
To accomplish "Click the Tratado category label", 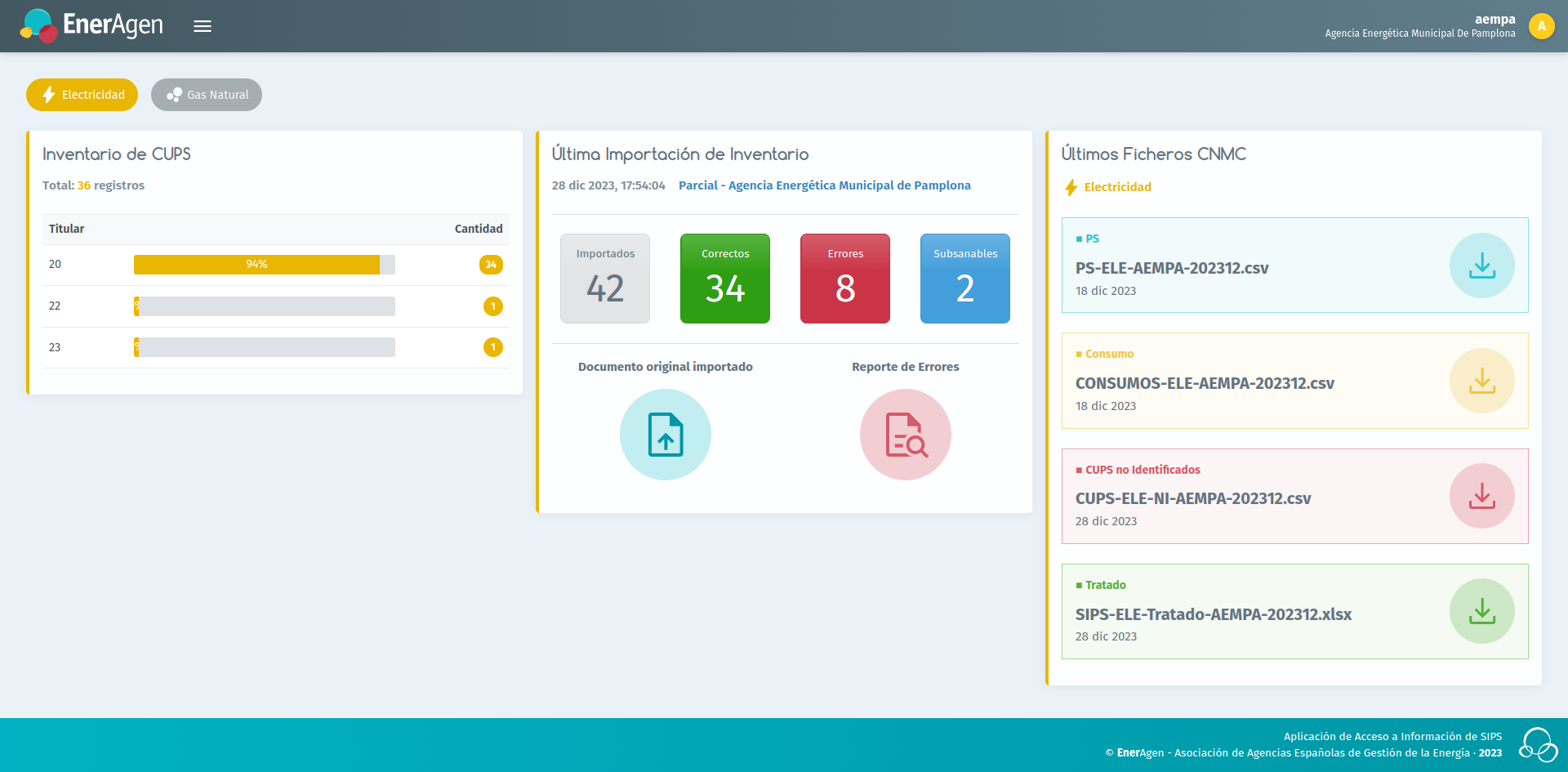I will tap(1101, 585).
